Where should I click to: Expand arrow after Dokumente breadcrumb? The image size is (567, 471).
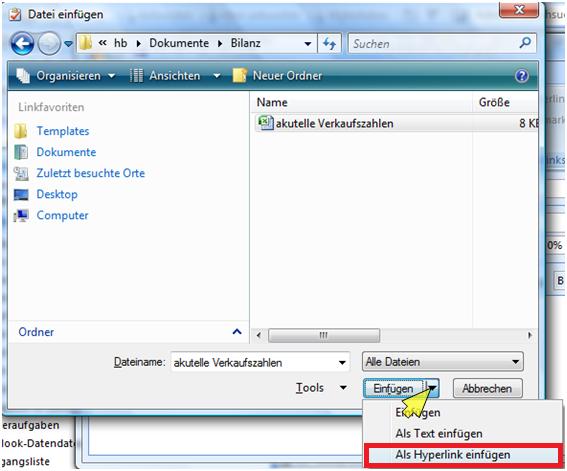(x=220, y=44)
